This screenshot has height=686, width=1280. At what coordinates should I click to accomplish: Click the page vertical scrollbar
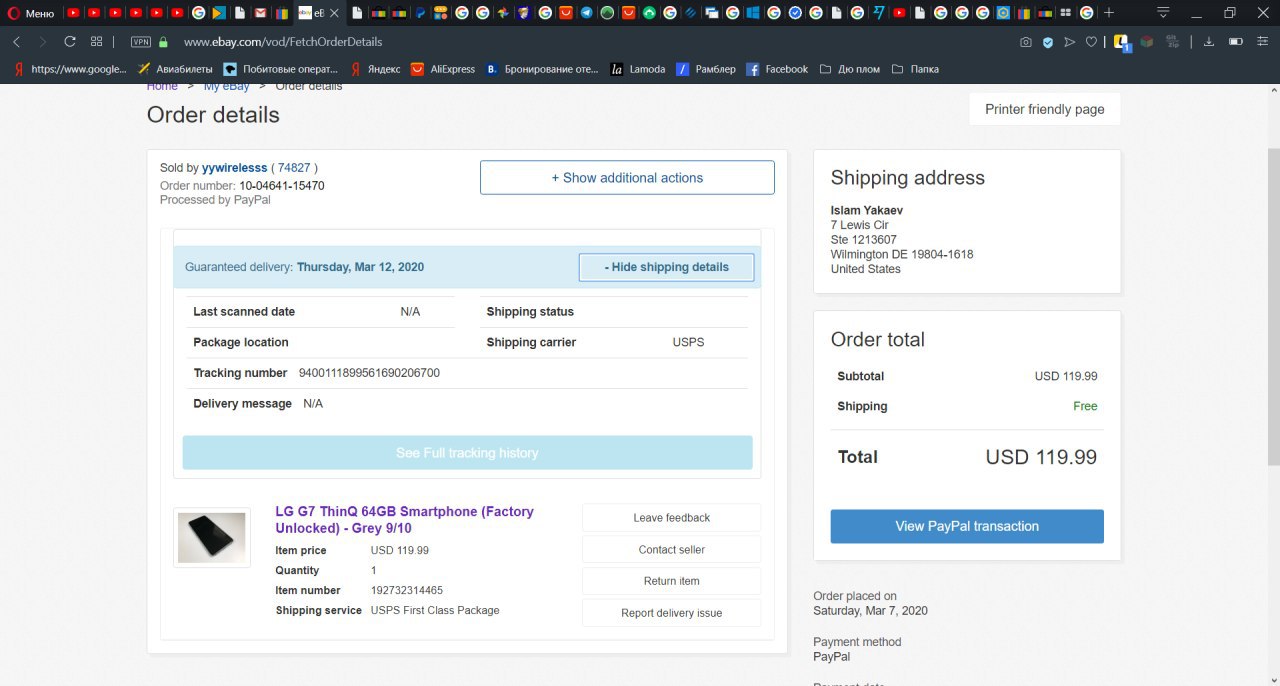point(1273,306)
